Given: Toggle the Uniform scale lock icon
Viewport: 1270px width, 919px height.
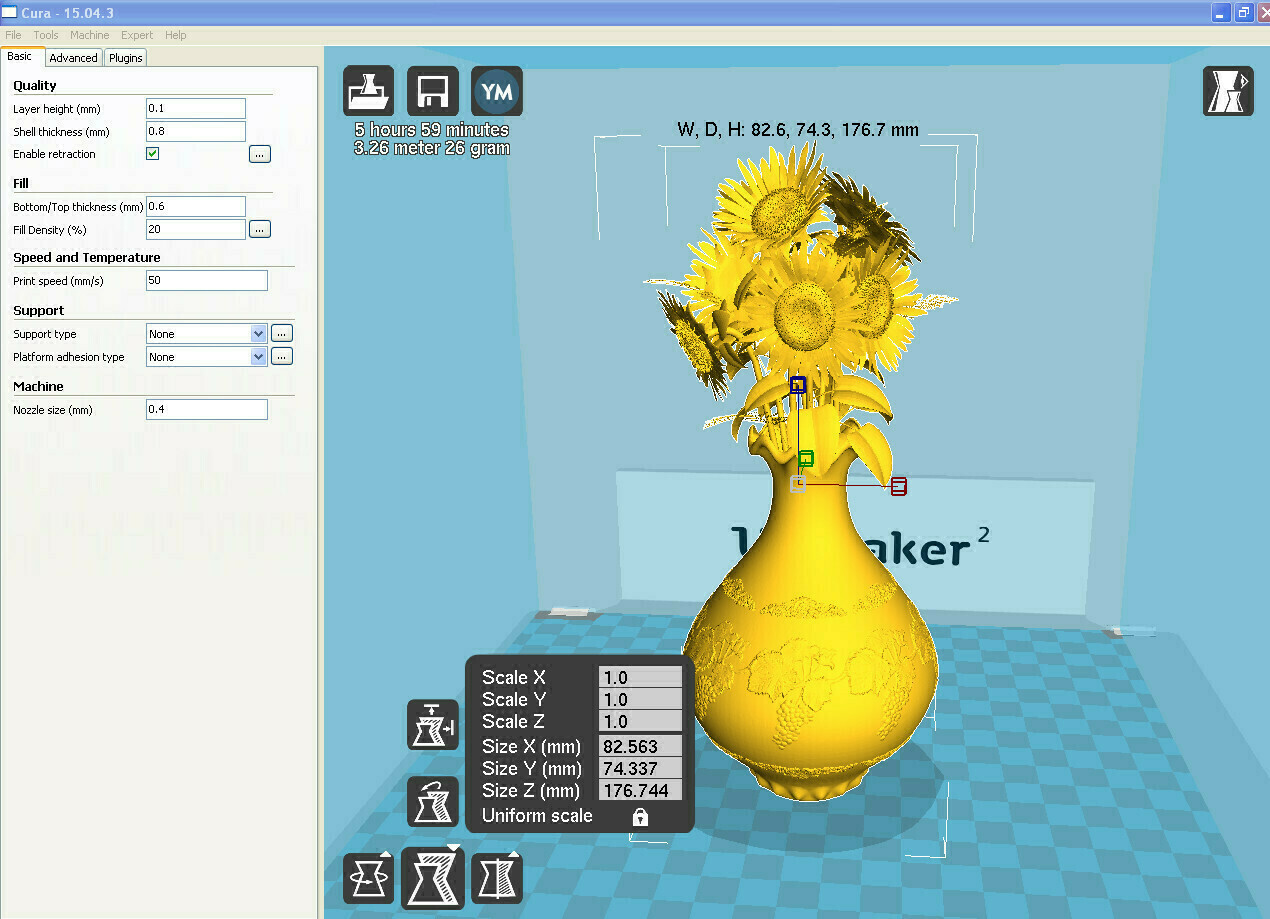Looking at the screenshot, I should click(x=640, y=817).
